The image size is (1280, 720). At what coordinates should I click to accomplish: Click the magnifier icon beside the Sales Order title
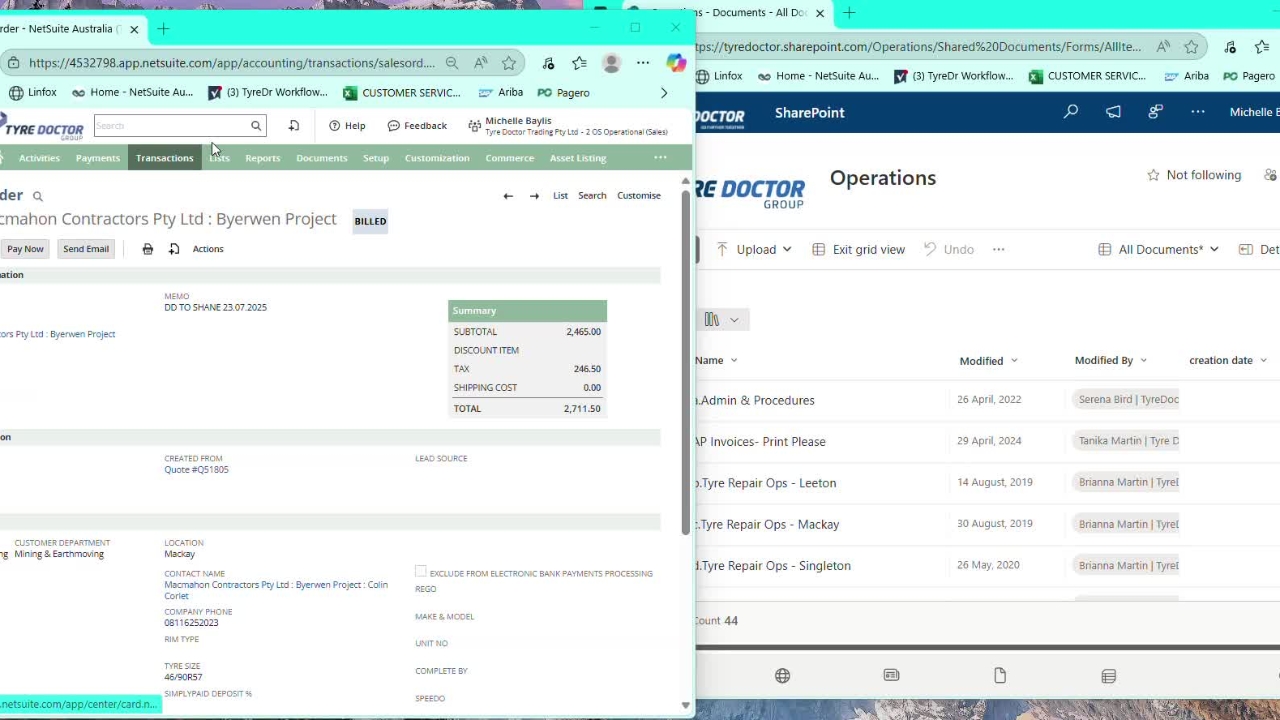[38, 196]
